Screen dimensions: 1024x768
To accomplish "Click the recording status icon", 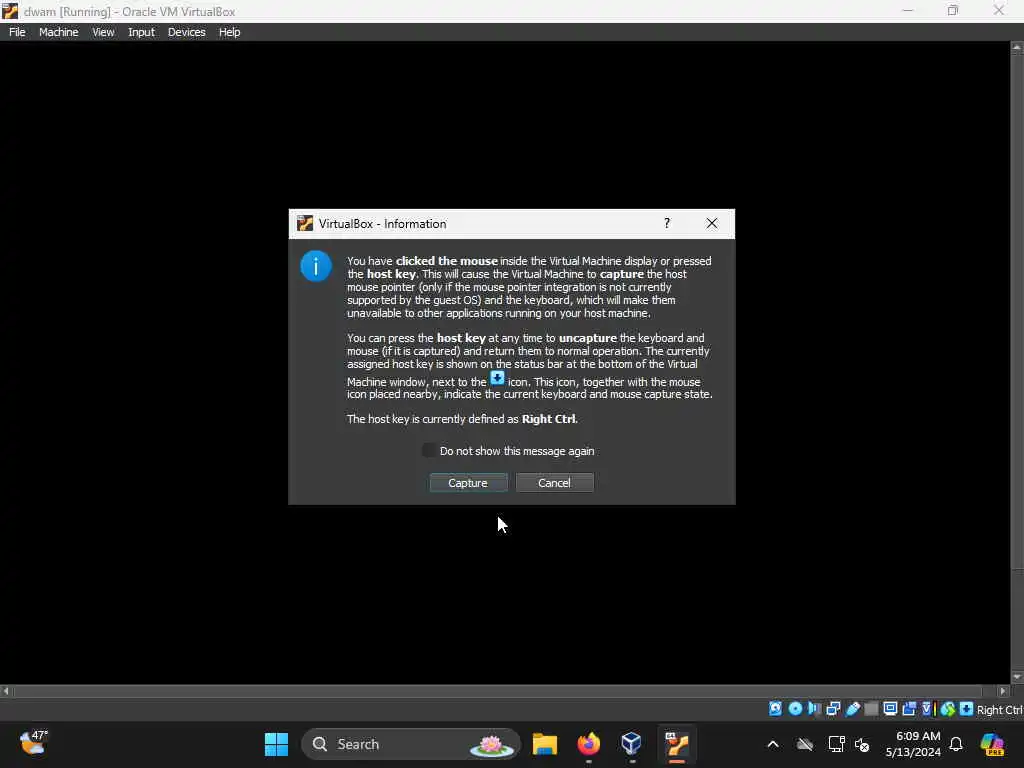I will point(908,709).
